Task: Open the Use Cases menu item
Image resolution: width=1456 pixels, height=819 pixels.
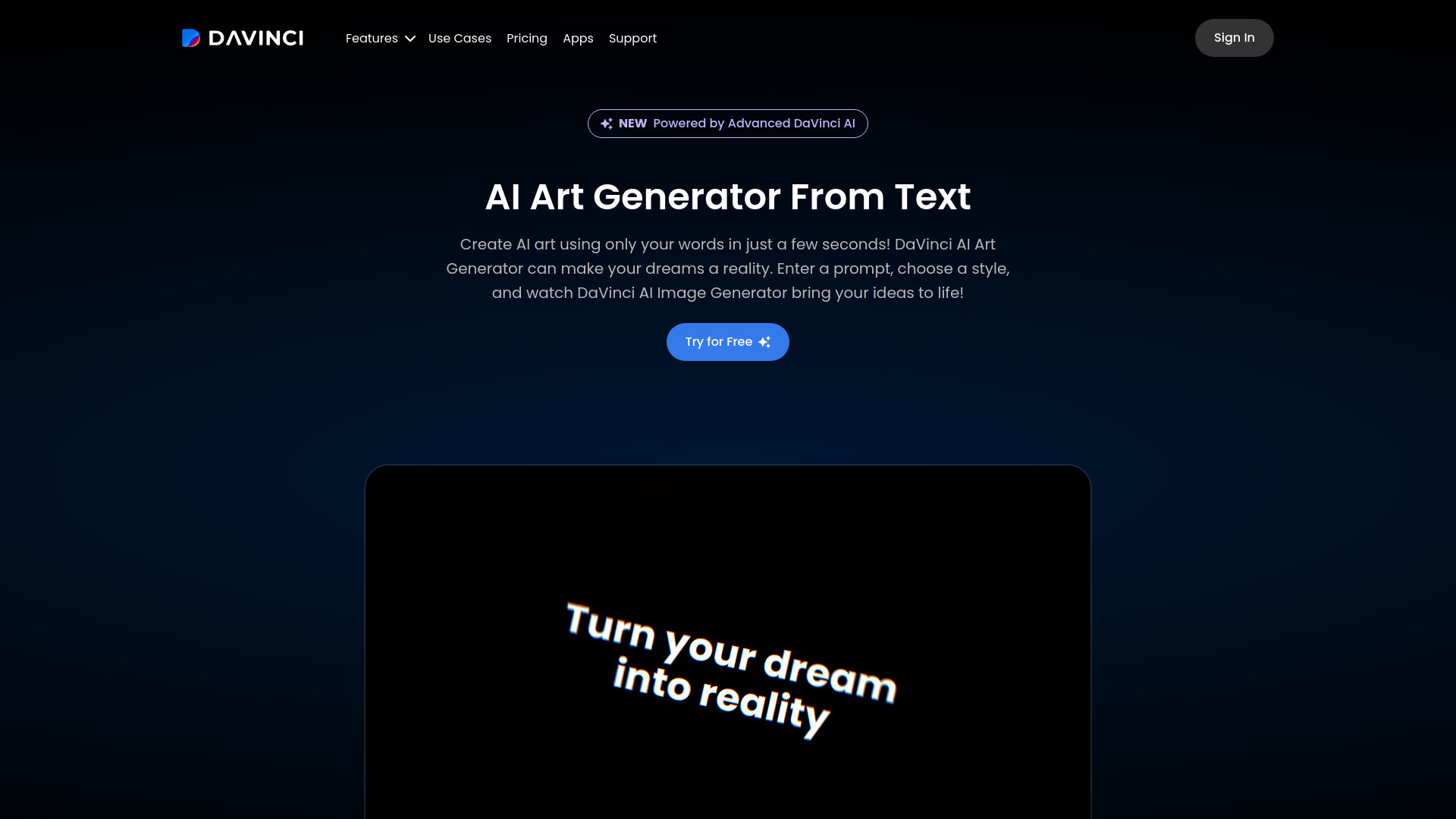Action: point(459,37)
